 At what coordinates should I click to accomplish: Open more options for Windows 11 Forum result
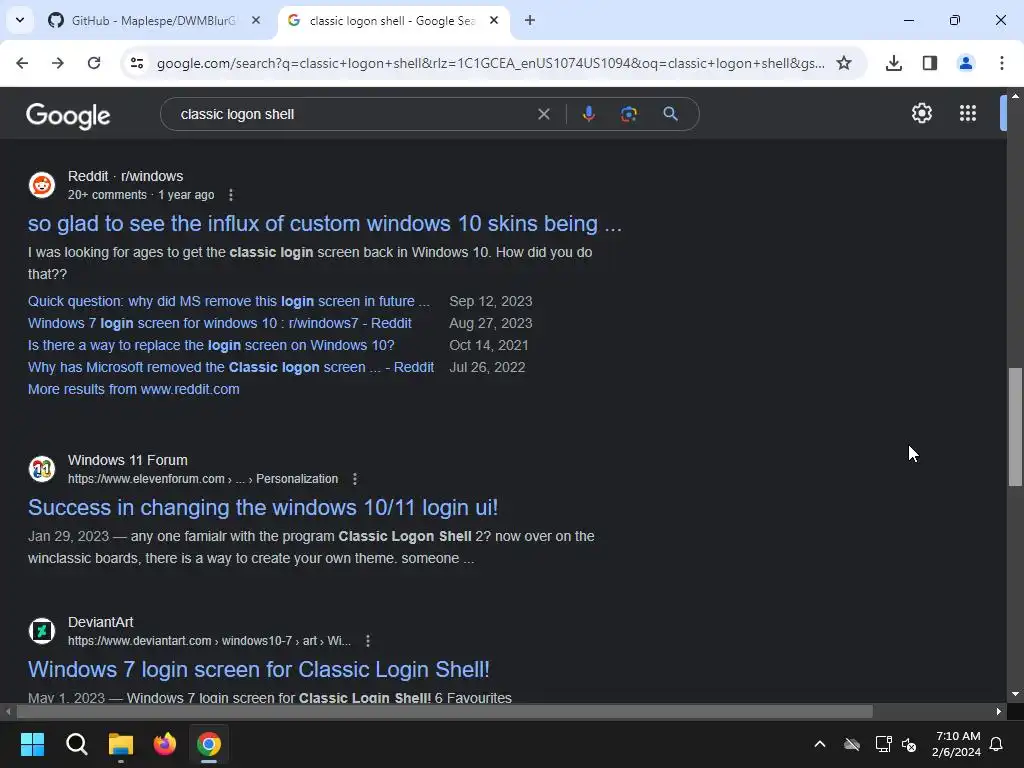click(355, 479)
